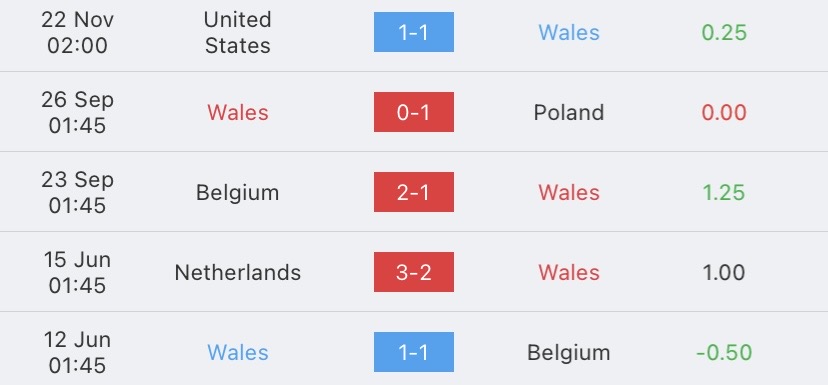
Task: Select the Netherlands team name
Action: point(238,273)
